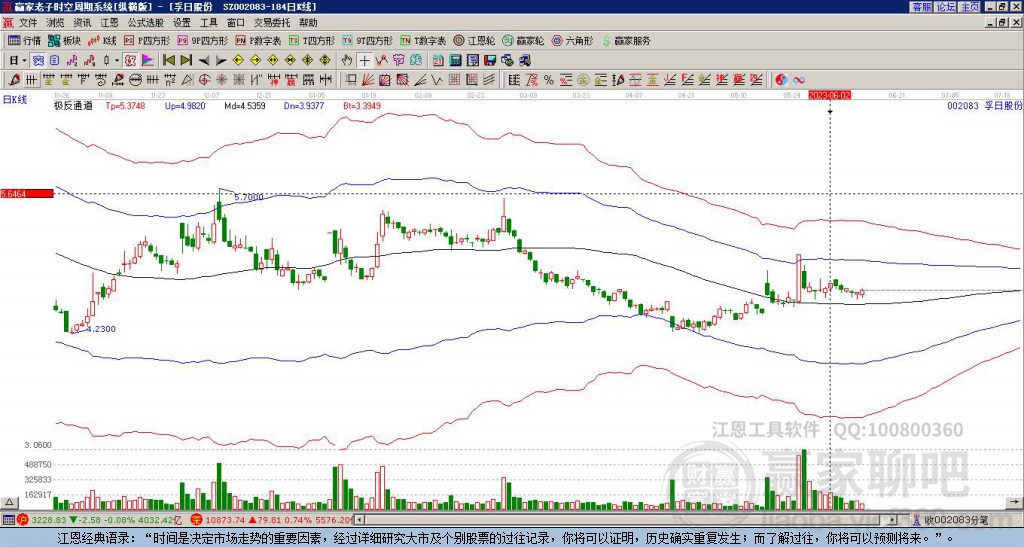Viewport: 1024px width, 548px height.
Task: Click the percent sign tool
Action: [x=549, y=80]
